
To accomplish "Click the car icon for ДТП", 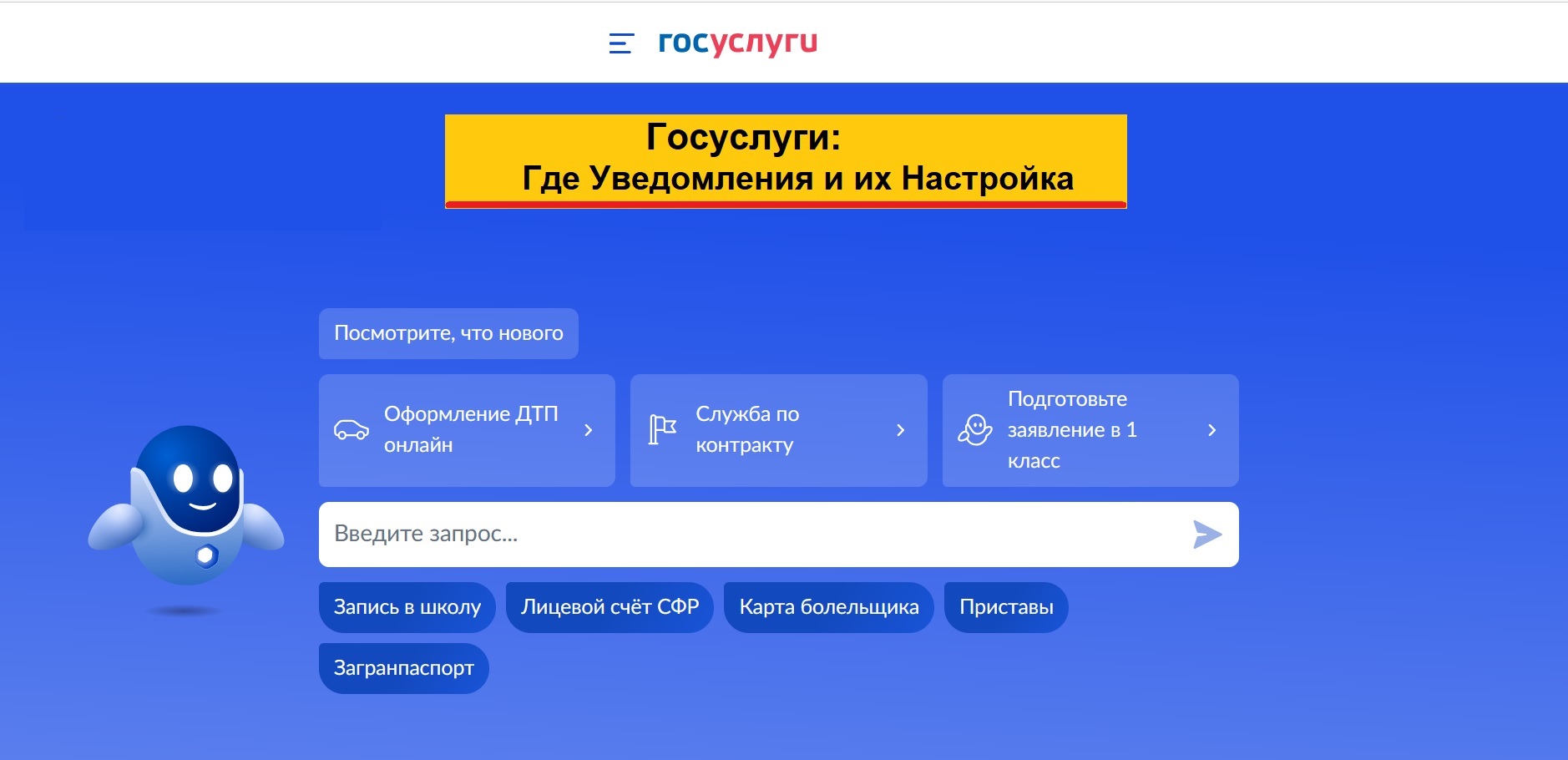I will tap(352, 430).
